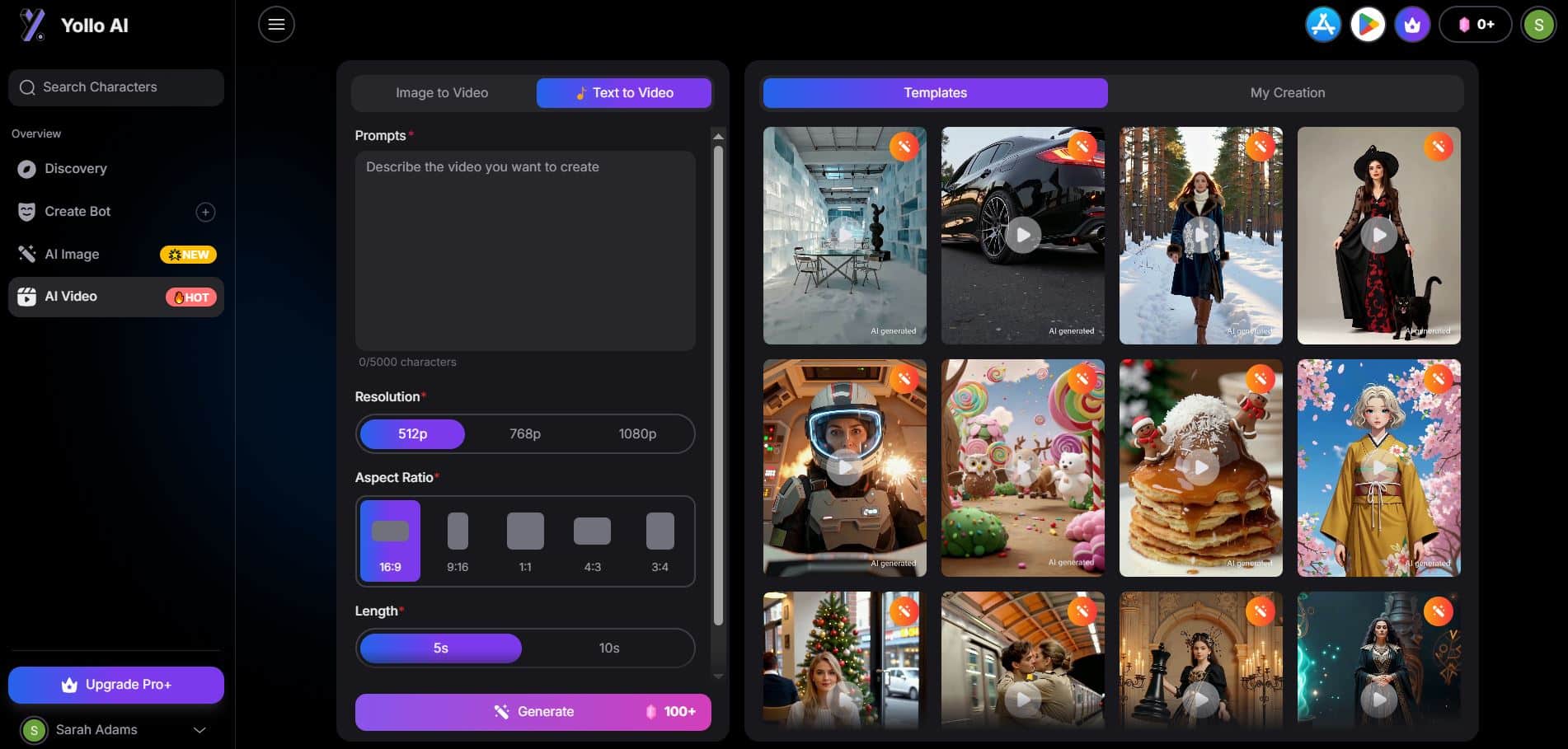Open AI Video in sidebar
This screenshot has height=749, width=1568.
point(116,297)
